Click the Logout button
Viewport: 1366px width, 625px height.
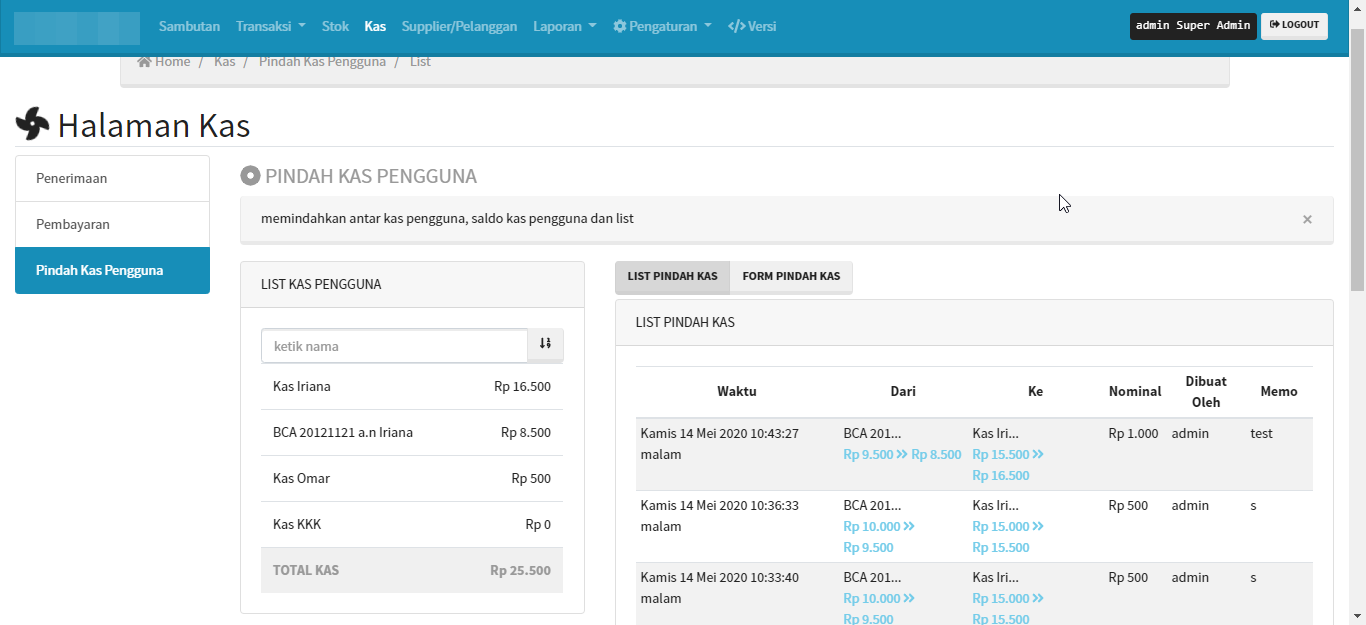click(1294, 26)
